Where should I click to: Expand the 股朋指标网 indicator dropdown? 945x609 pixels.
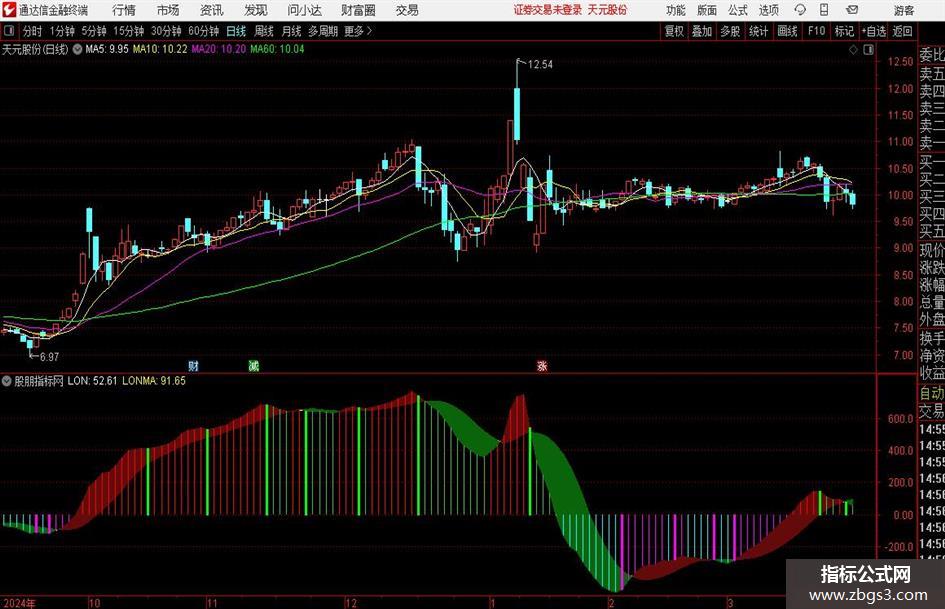(x=7, y=381)
